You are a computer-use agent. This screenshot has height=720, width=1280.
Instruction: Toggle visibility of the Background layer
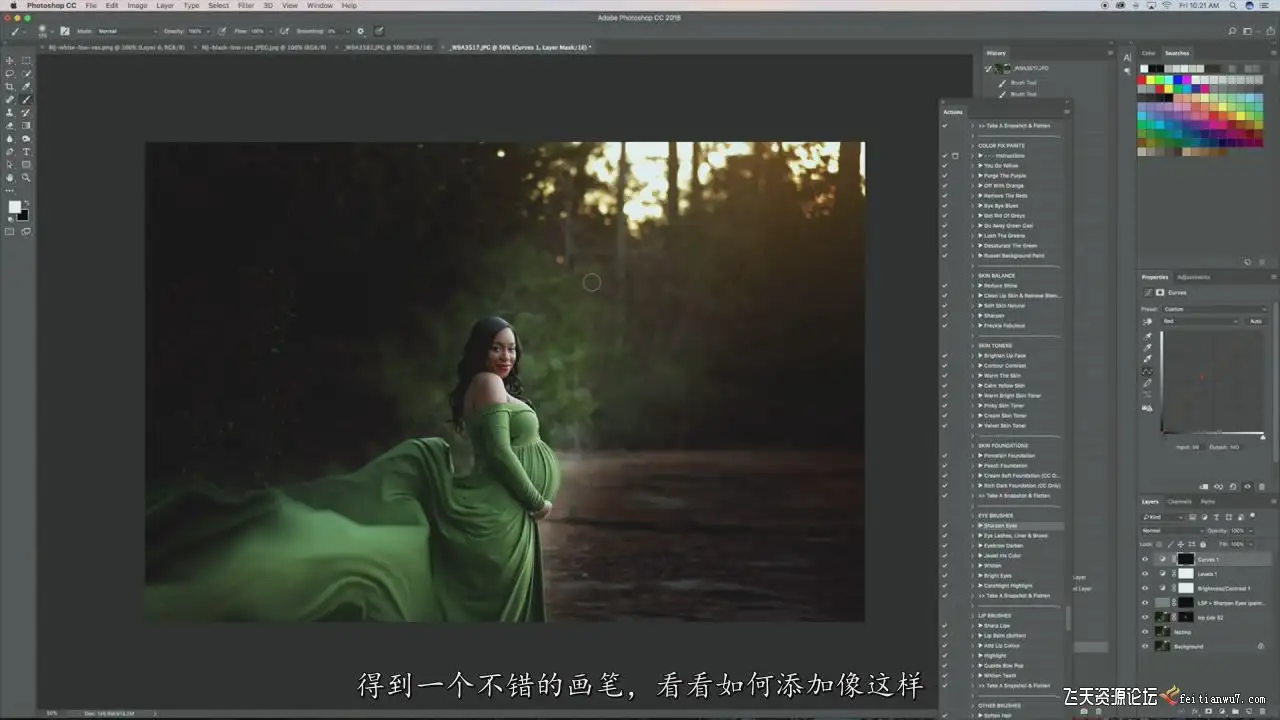tap(1145, 646)
